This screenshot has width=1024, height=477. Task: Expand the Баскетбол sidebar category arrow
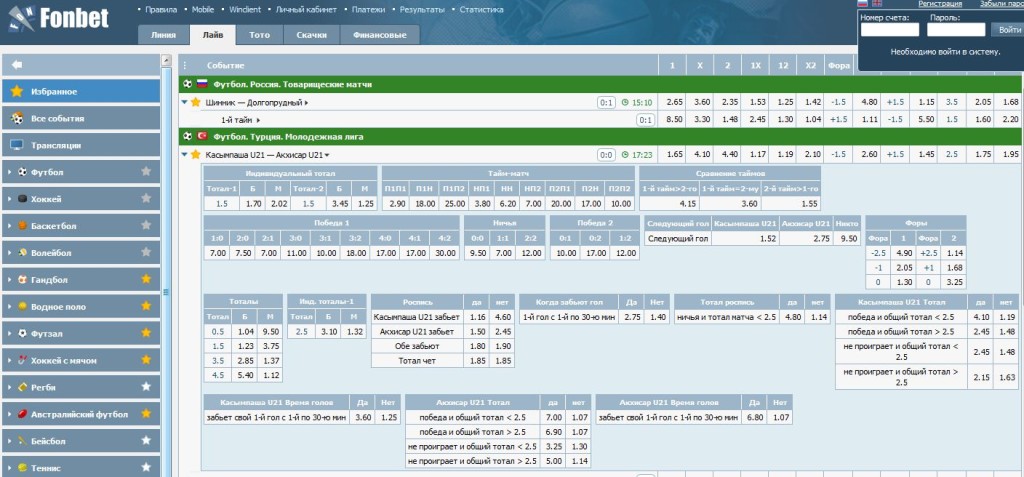click(10, 226)
